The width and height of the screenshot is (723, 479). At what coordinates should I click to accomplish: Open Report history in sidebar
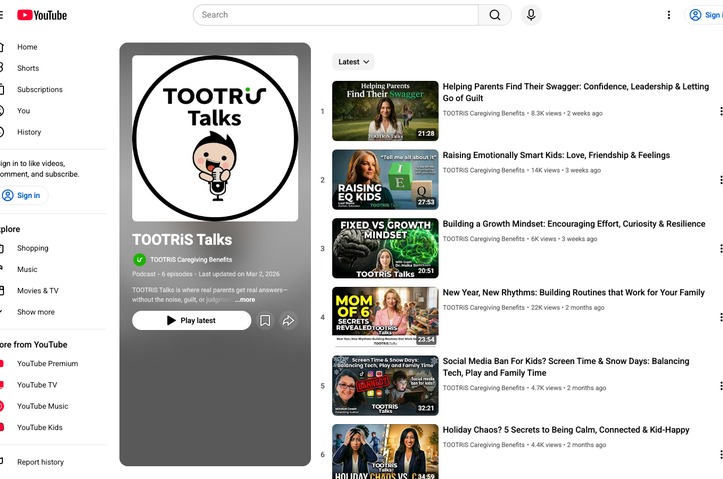pyautogui.click(x=41, y=462)
